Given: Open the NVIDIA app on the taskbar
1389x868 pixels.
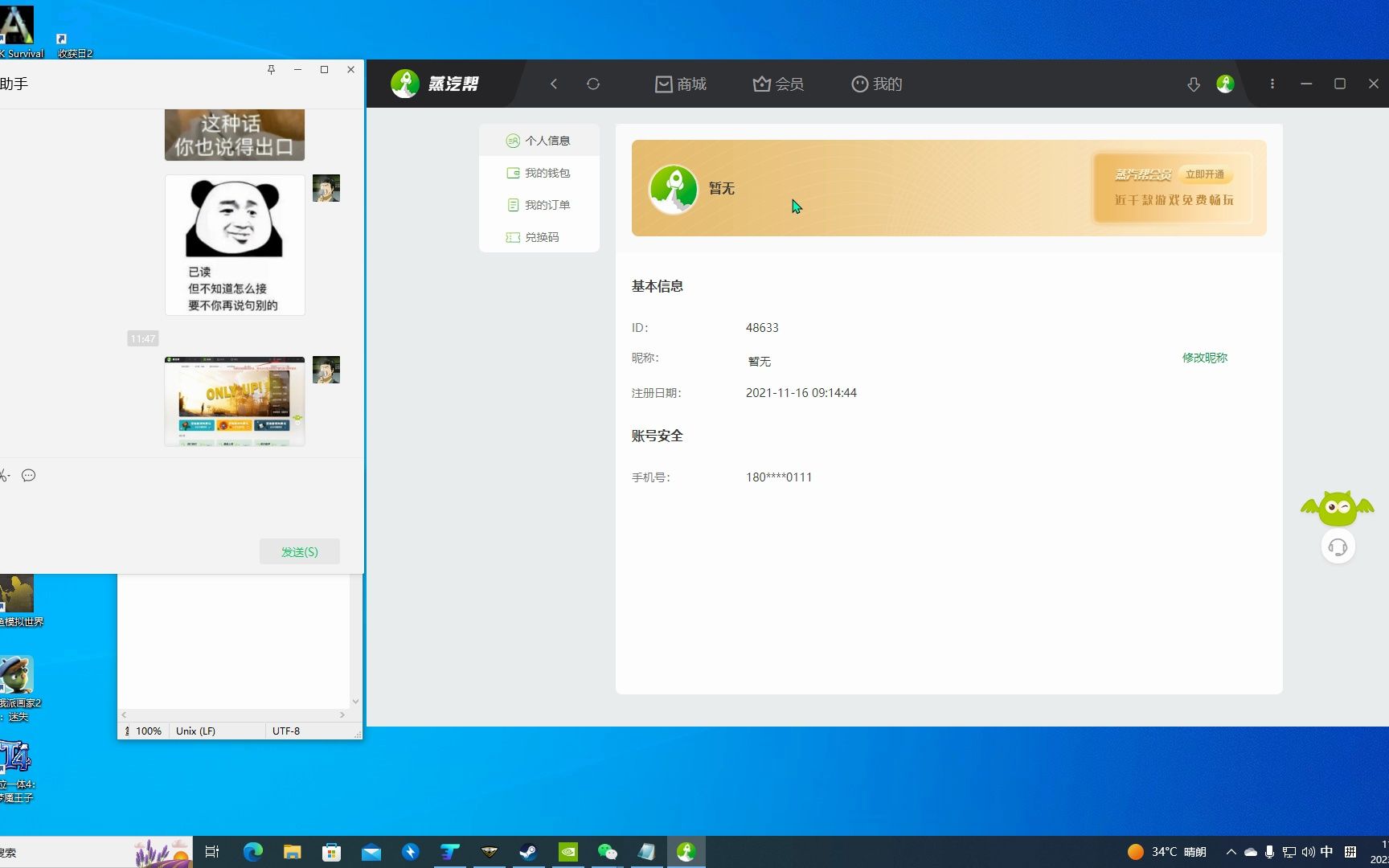Looking at the screenshot, I should (567, 852).
